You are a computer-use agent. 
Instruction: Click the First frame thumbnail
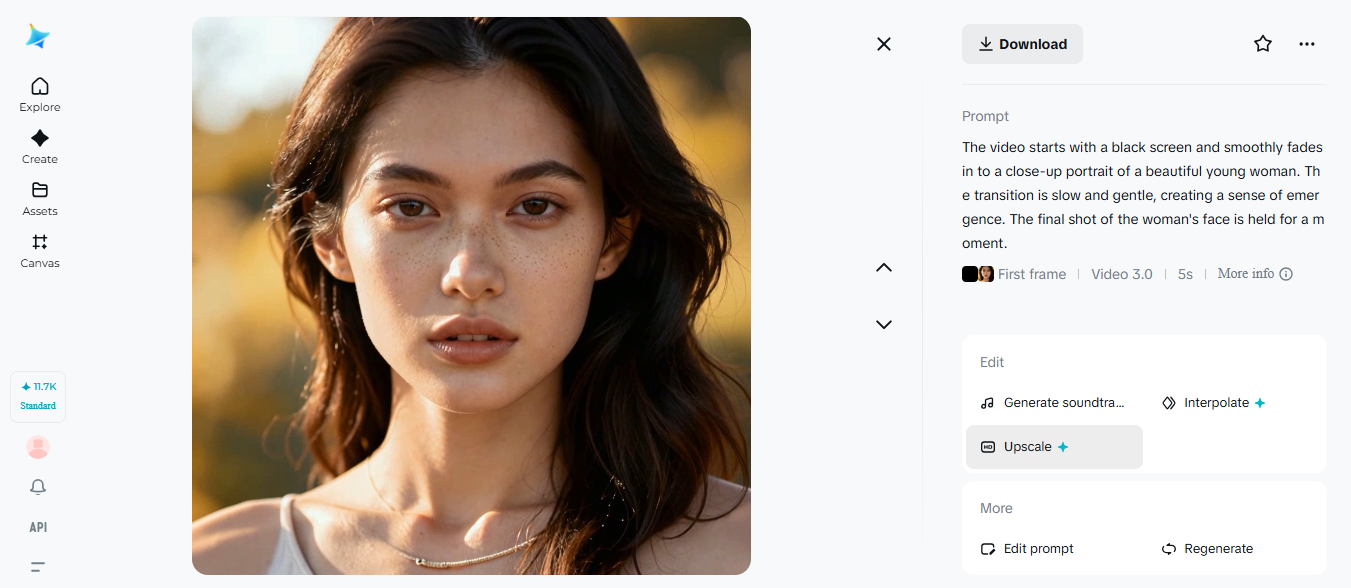pos(978,274)
